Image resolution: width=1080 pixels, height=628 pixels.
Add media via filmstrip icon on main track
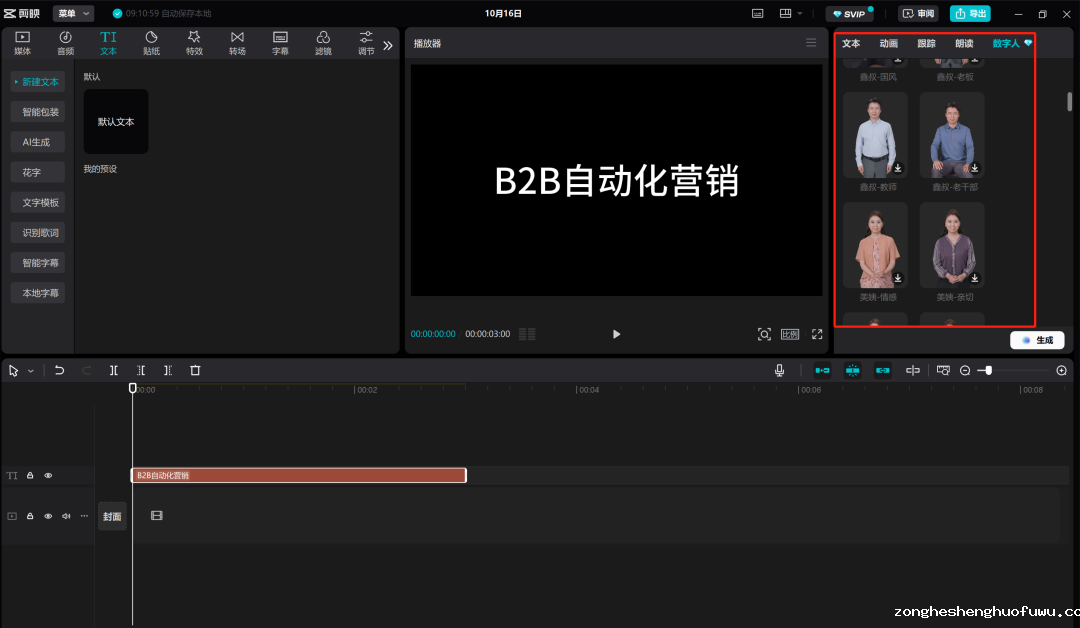157,515
